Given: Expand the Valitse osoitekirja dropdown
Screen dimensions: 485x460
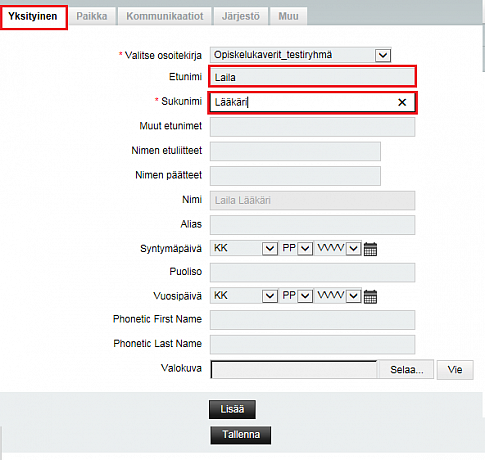Looking at the screenshot, I should (x=383, y=55).
